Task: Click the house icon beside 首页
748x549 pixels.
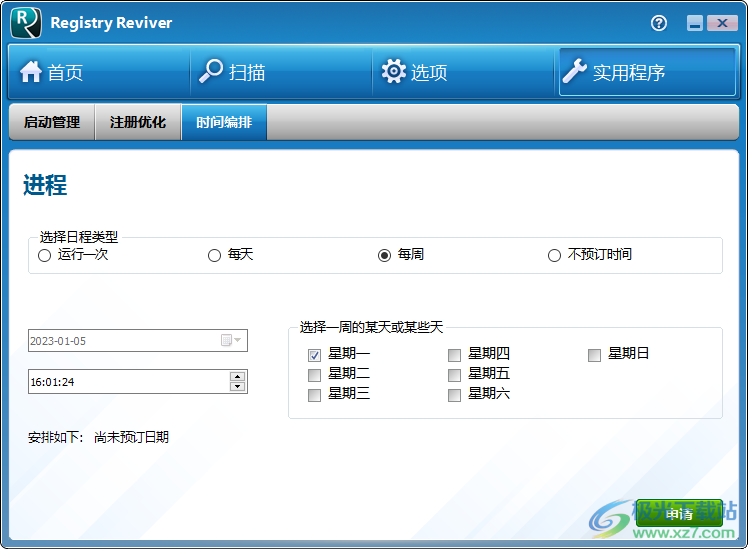Action: 31,72
